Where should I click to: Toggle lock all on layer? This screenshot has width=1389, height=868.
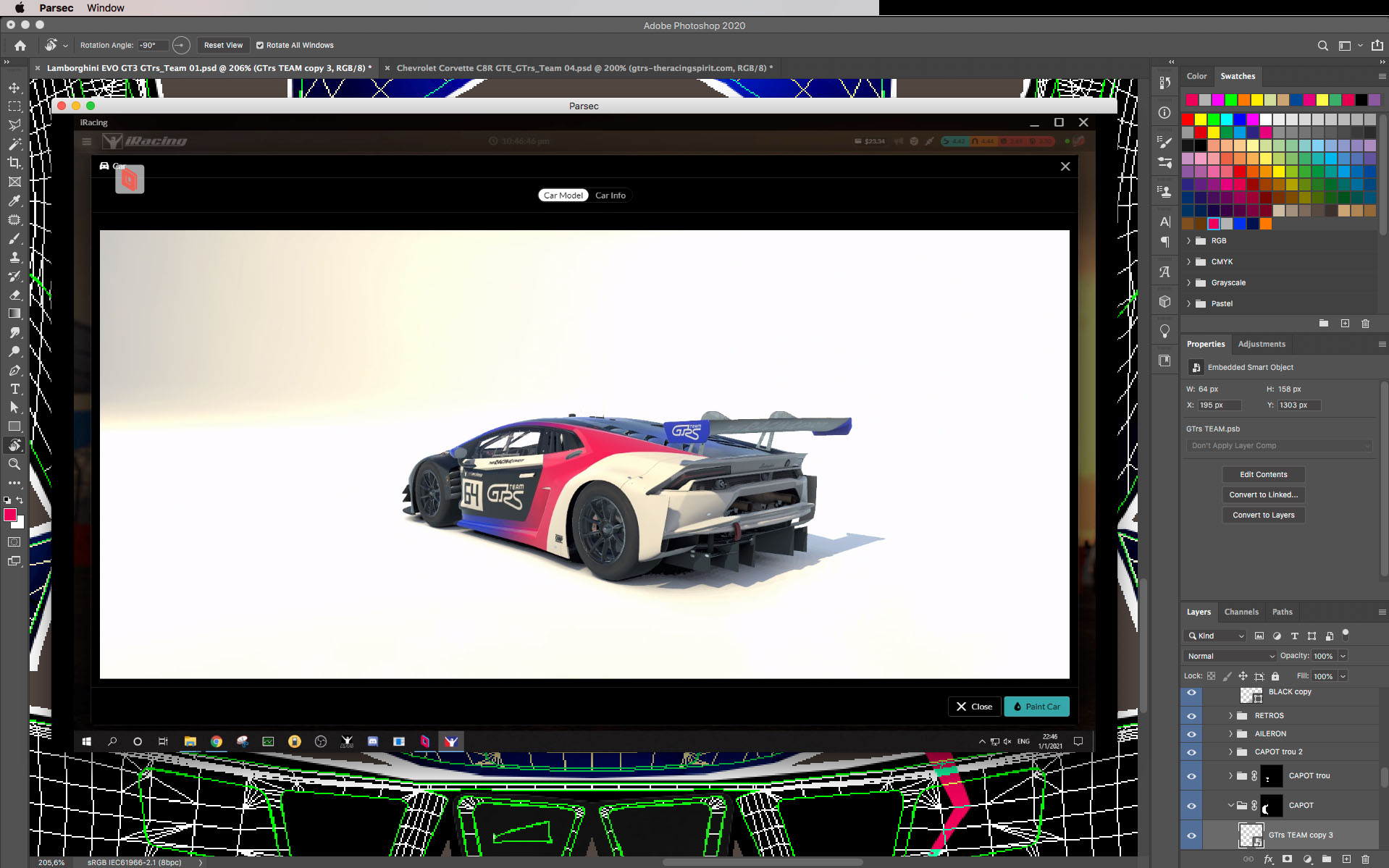click(1275, 676)
